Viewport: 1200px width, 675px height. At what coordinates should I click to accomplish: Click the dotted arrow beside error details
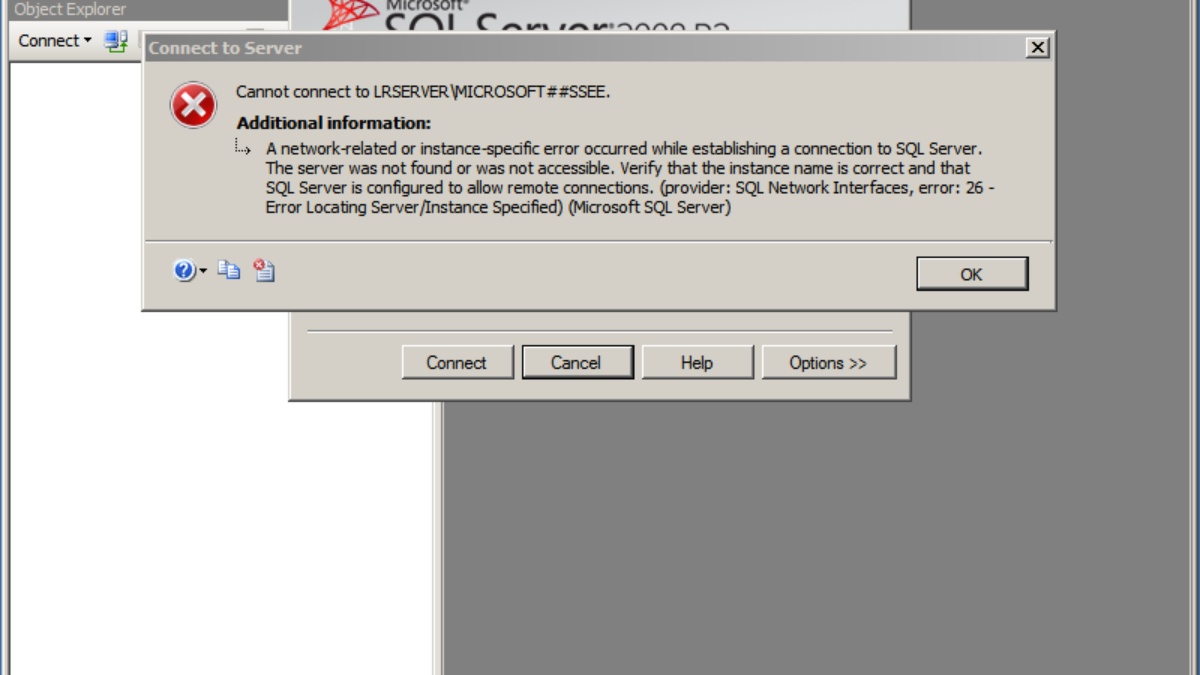(243, 148)
